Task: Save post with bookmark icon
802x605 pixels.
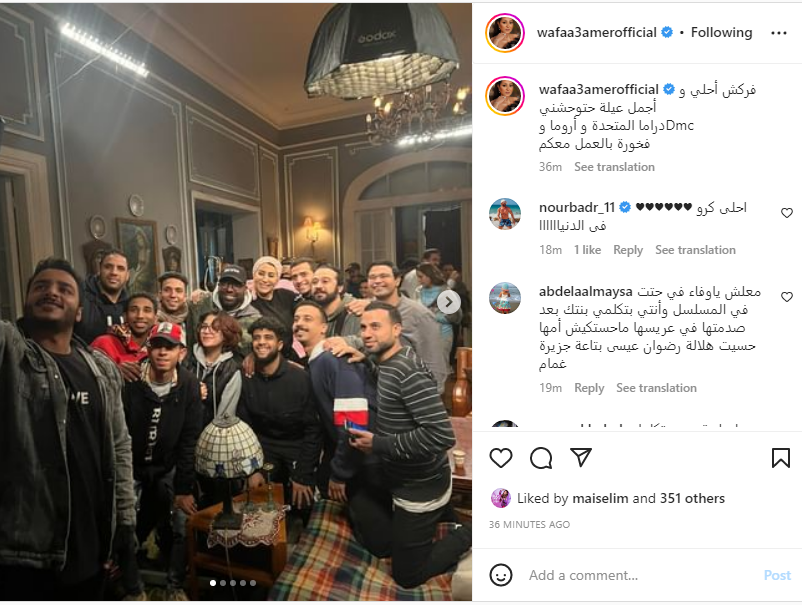Action: coord(781,458)
